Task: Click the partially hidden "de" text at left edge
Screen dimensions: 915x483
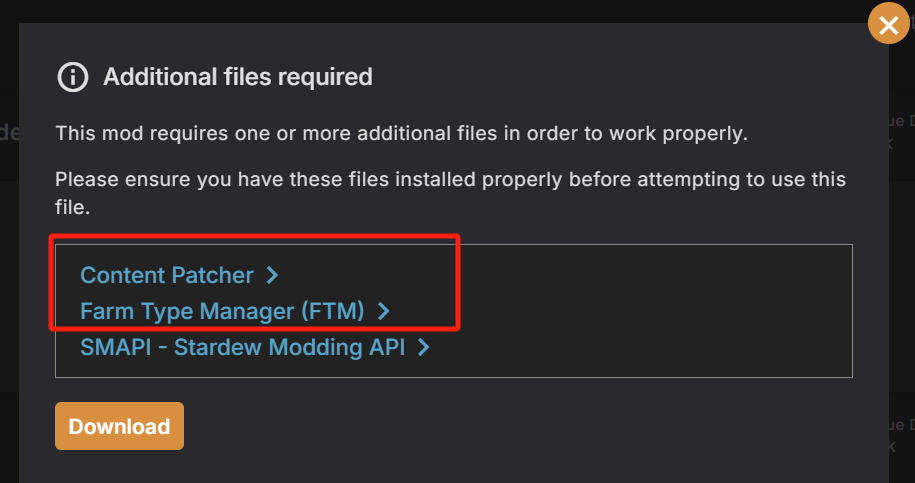Action: point(9,133)
